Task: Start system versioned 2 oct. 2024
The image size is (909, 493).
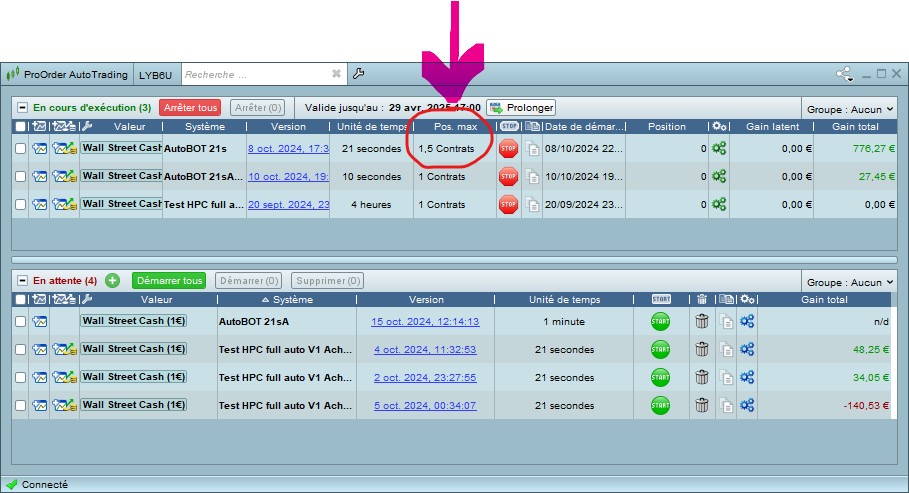Action: pos(660,377)
